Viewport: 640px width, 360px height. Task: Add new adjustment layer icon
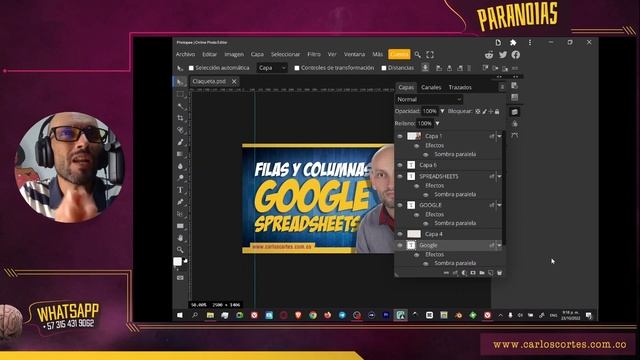pyautogui.click(x=464, y=273)
